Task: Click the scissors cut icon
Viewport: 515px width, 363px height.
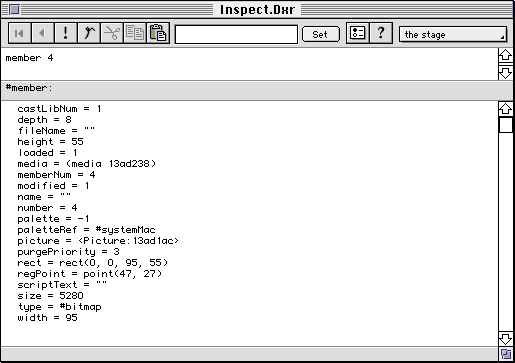Action: point(112,33)
